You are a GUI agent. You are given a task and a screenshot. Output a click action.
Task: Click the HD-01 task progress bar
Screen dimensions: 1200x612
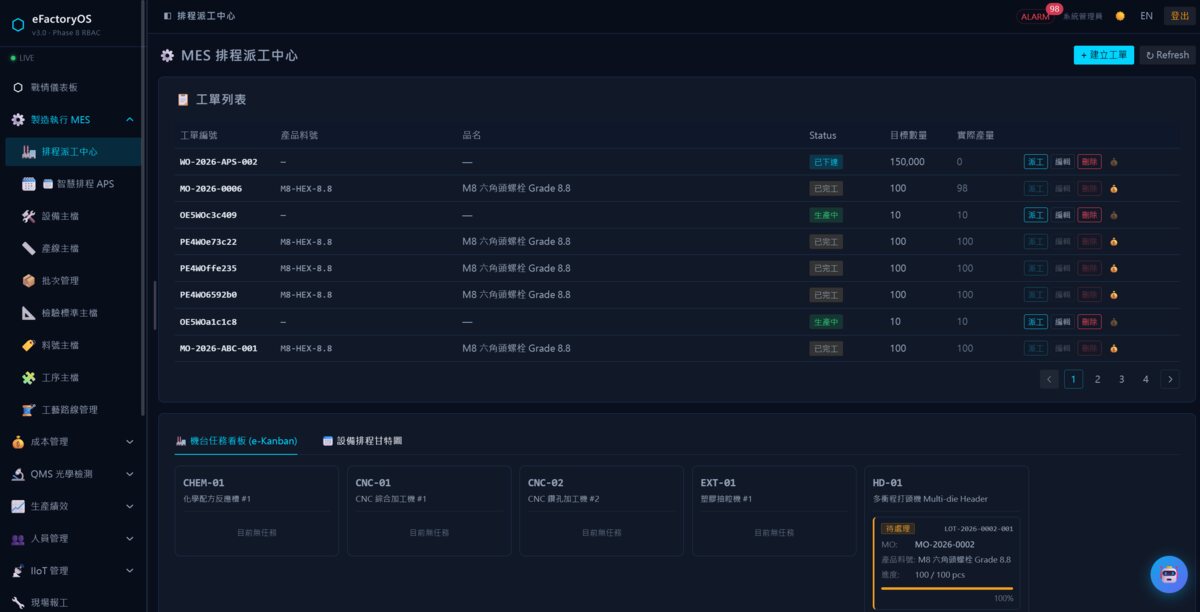[947, 588]
